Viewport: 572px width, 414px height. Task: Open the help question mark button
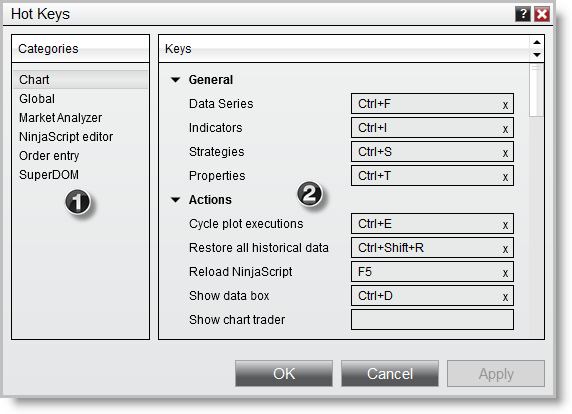[x=523, y=14]
